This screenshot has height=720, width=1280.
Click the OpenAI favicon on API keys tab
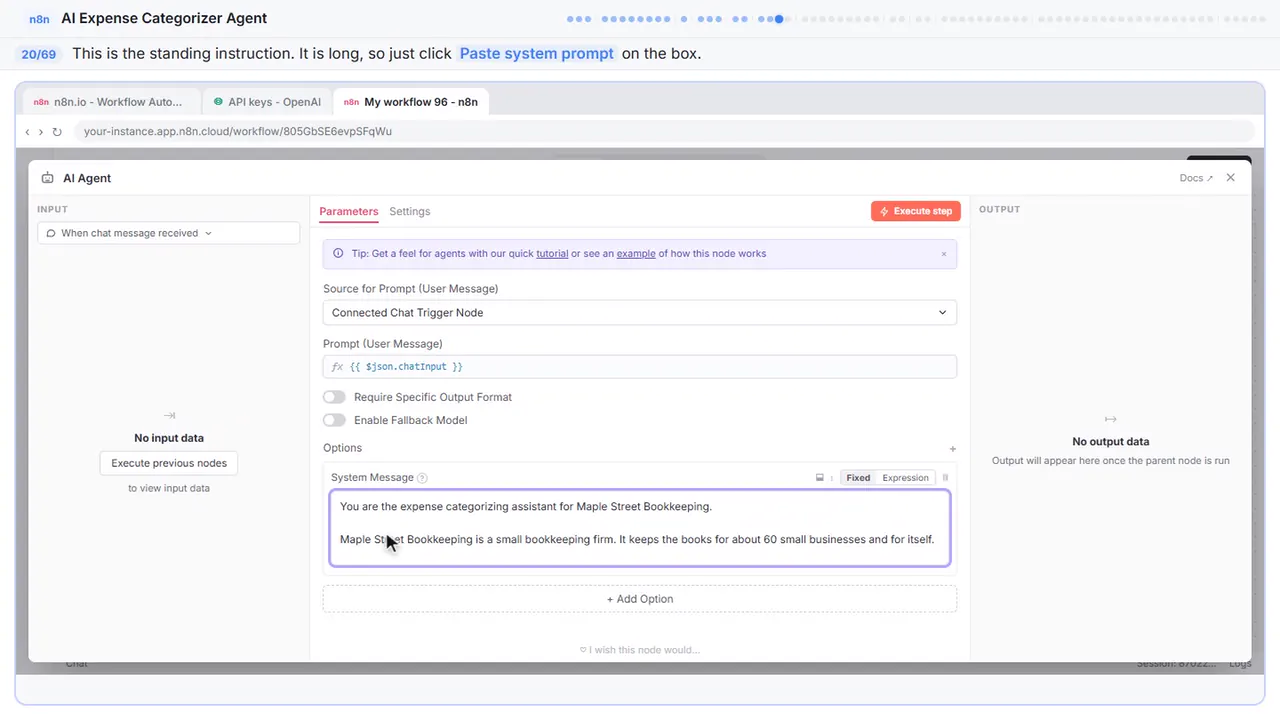click(x=218, y=102)
